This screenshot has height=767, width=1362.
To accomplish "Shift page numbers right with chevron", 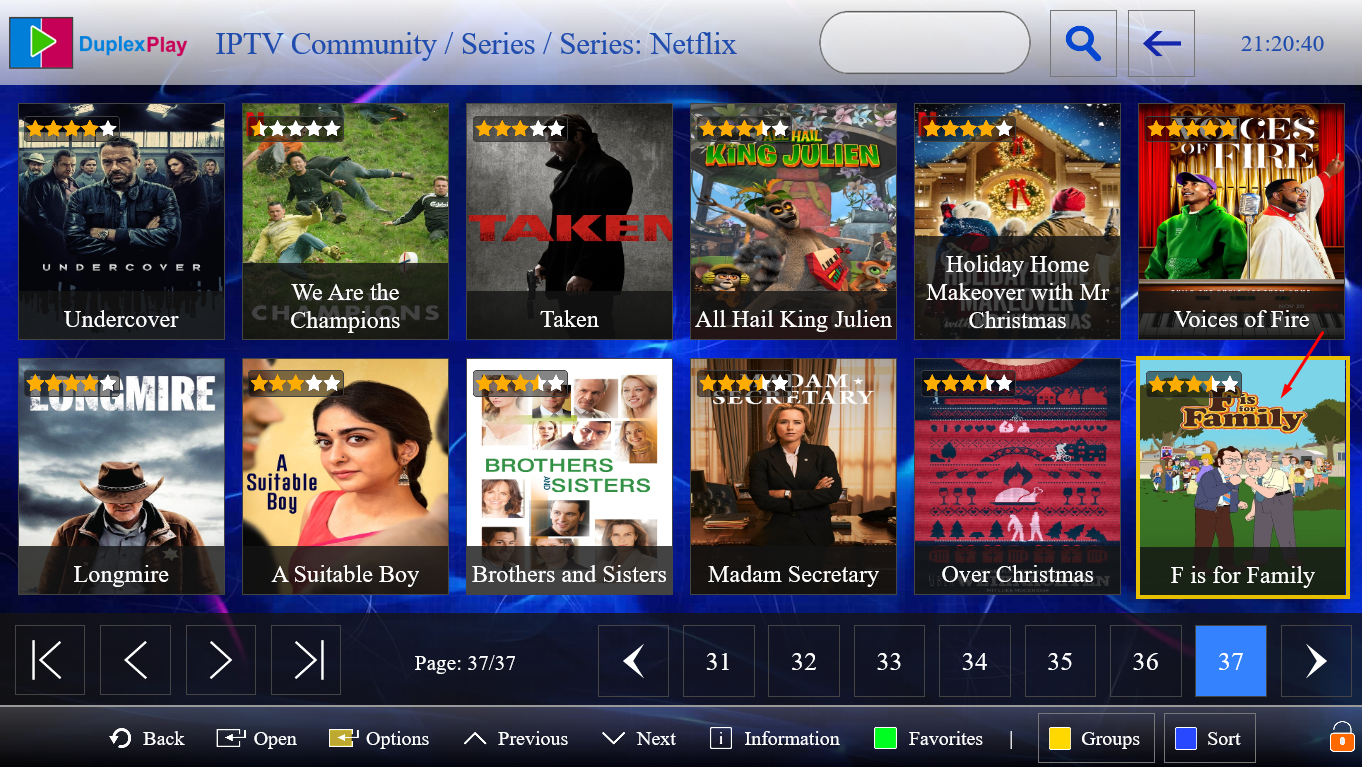I will coord(1316,661).
